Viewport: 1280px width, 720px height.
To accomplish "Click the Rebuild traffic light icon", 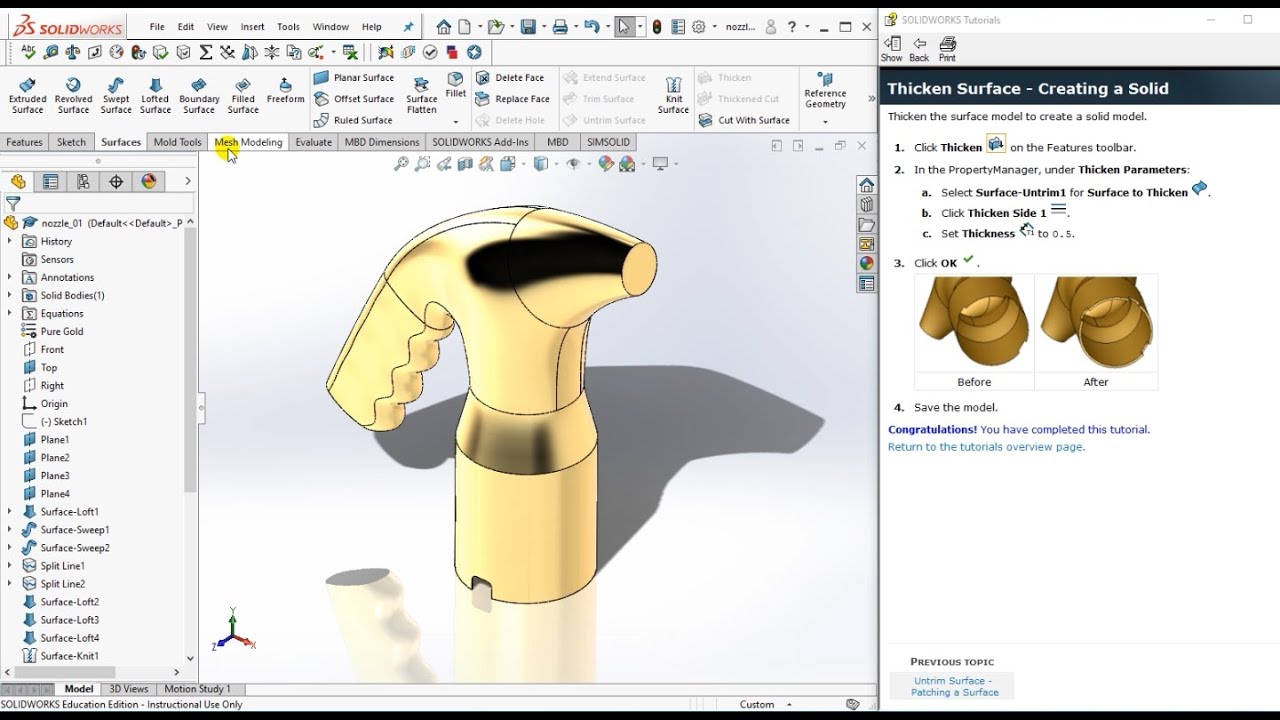I will [x=656, y=27].
